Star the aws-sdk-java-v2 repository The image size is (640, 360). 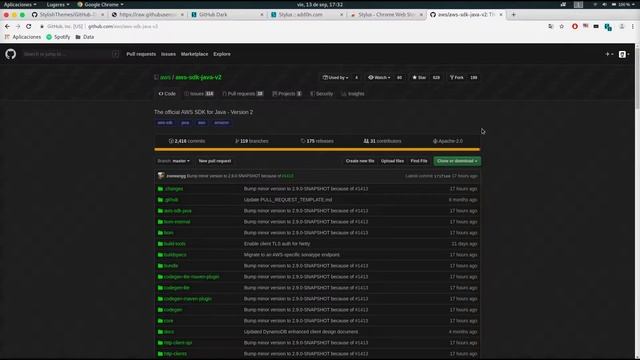tap(419, 78)
